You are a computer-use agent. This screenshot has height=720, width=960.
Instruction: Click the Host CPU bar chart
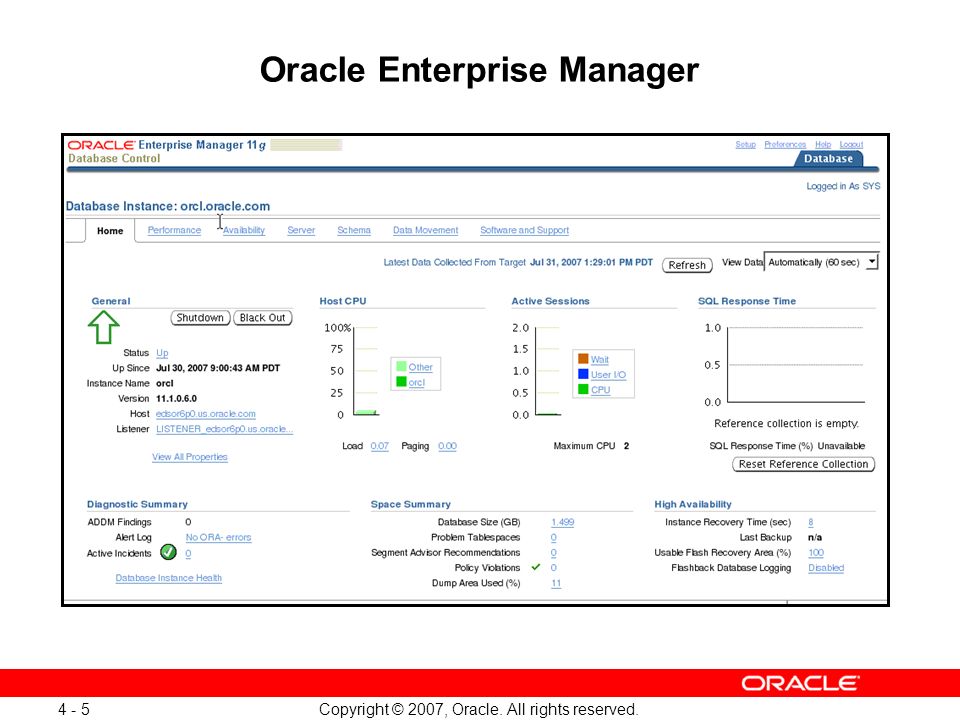tap(366, 371)
